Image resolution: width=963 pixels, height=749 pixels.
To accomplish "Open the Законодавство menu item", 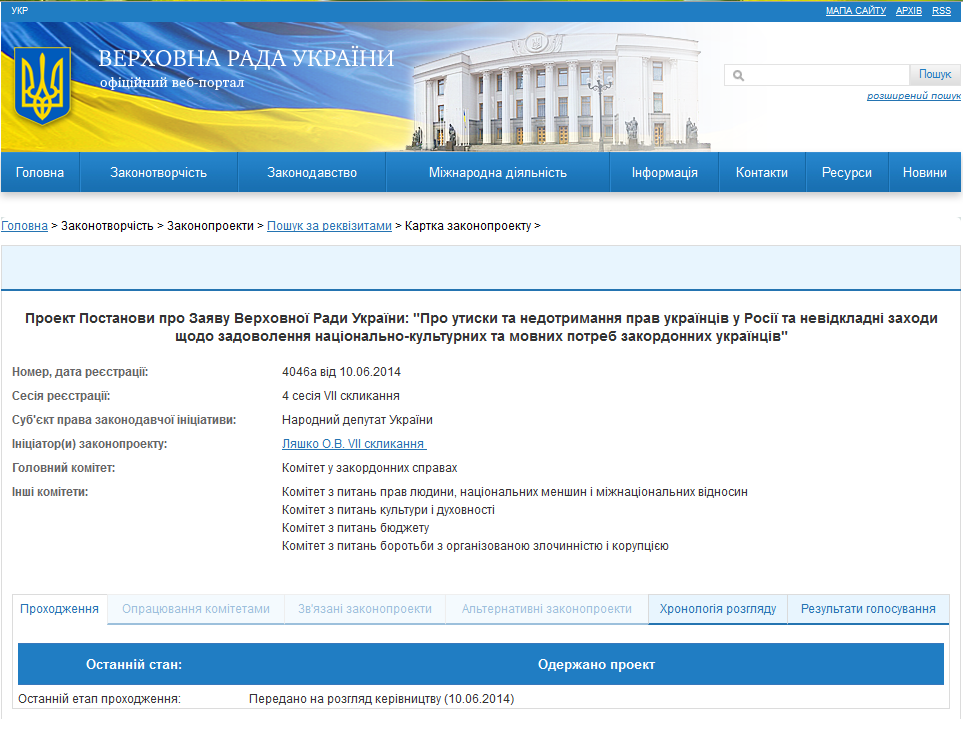I will click(x=312, y=173).
